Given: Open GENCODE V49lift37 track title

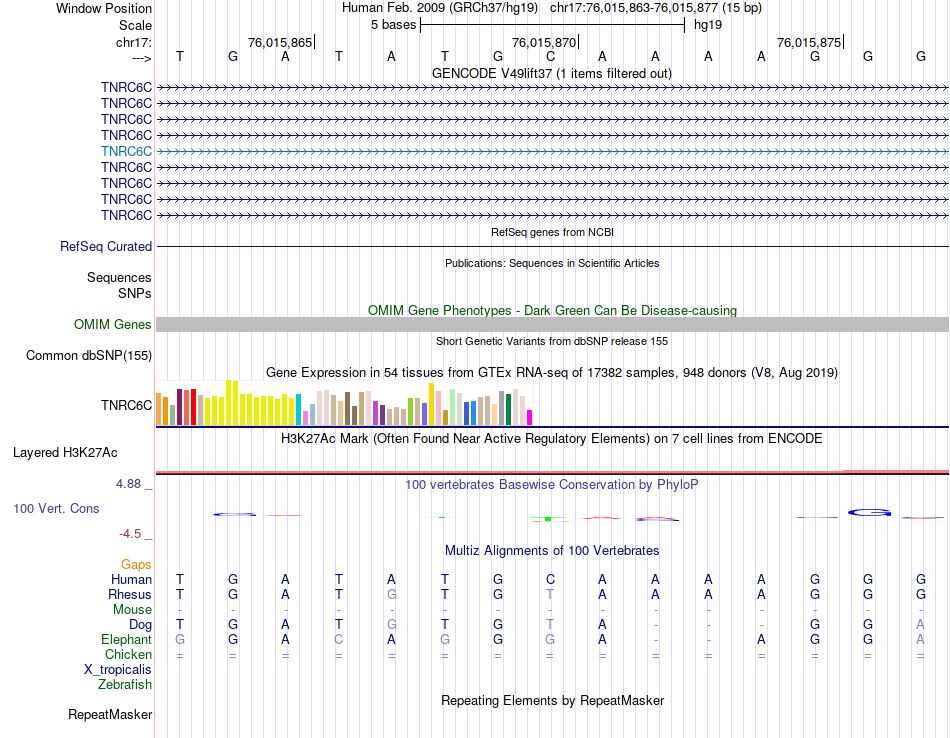Looking at the screenshot, I should pos(552,73).
